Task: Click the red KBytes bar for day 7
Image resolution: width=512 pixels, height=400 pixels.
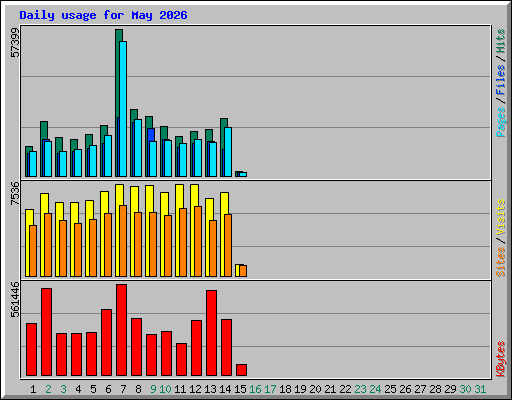Action: click(121, 330)
